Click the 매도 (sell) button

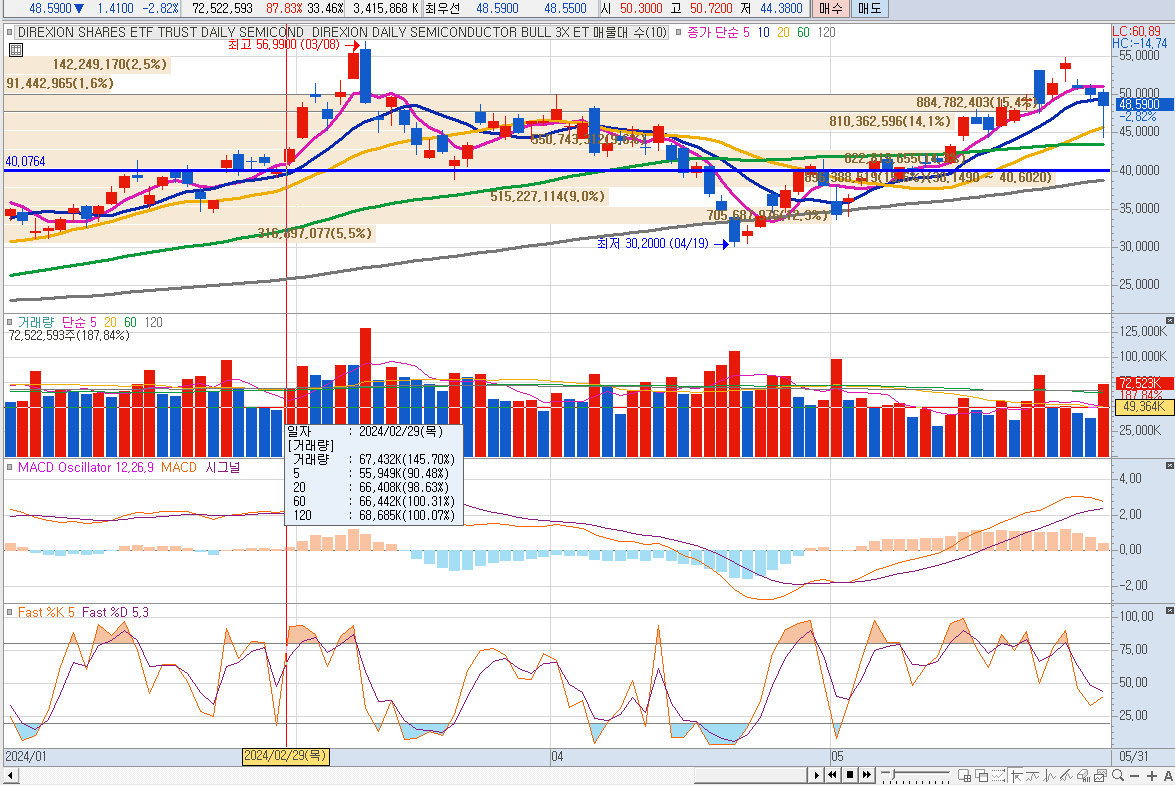tap(869, 9)
